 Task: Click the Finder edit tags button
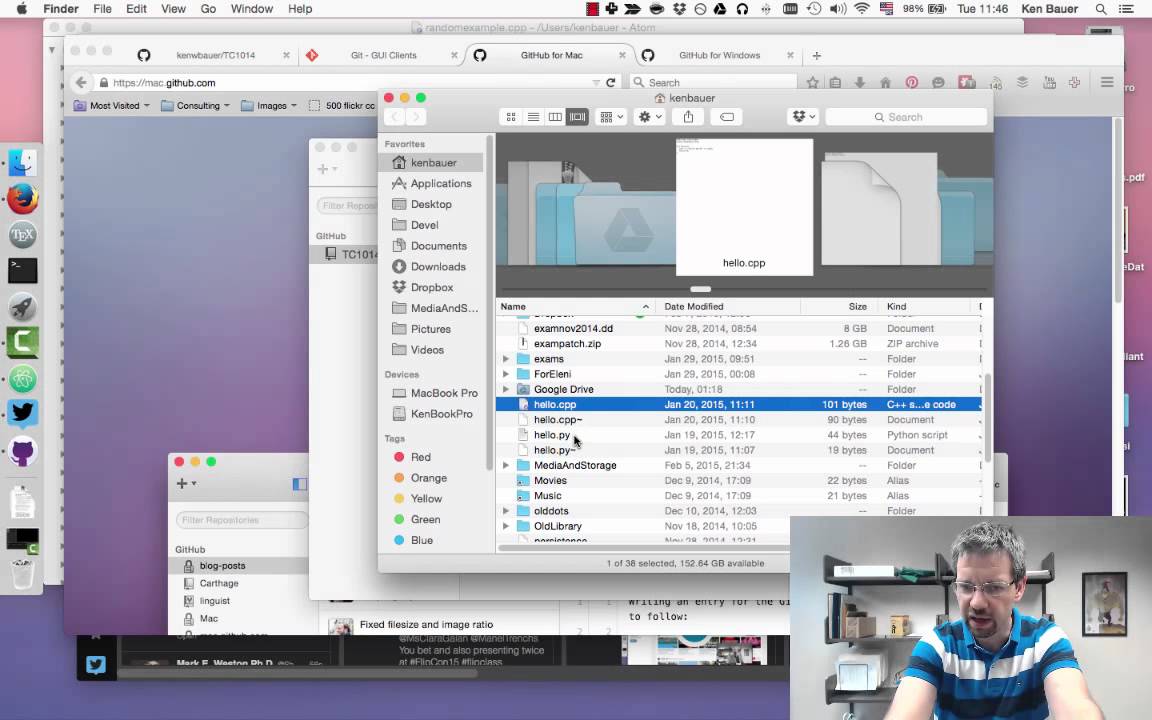(727, 117)
